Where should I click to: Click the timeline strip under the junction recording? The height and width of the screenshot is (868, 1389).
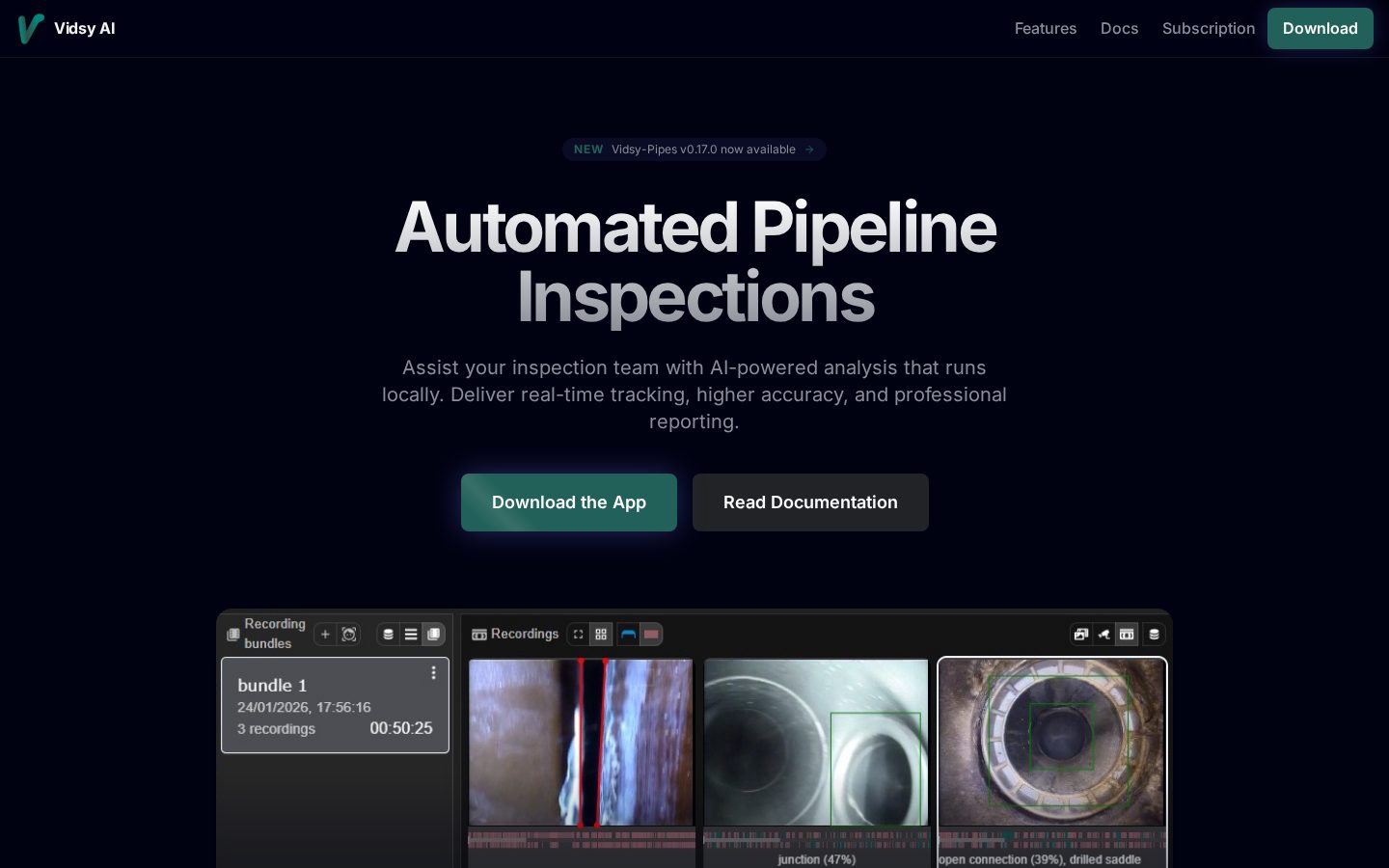(816, 839)
